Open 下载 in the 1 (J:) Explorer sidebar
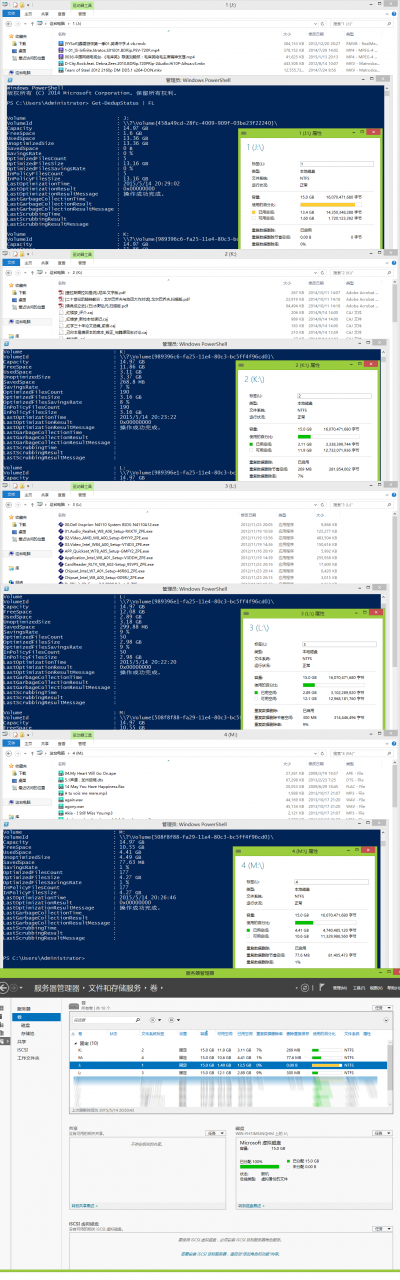Screen dimensions: 400x1280 pyautogui.click(x=22, y=44)
